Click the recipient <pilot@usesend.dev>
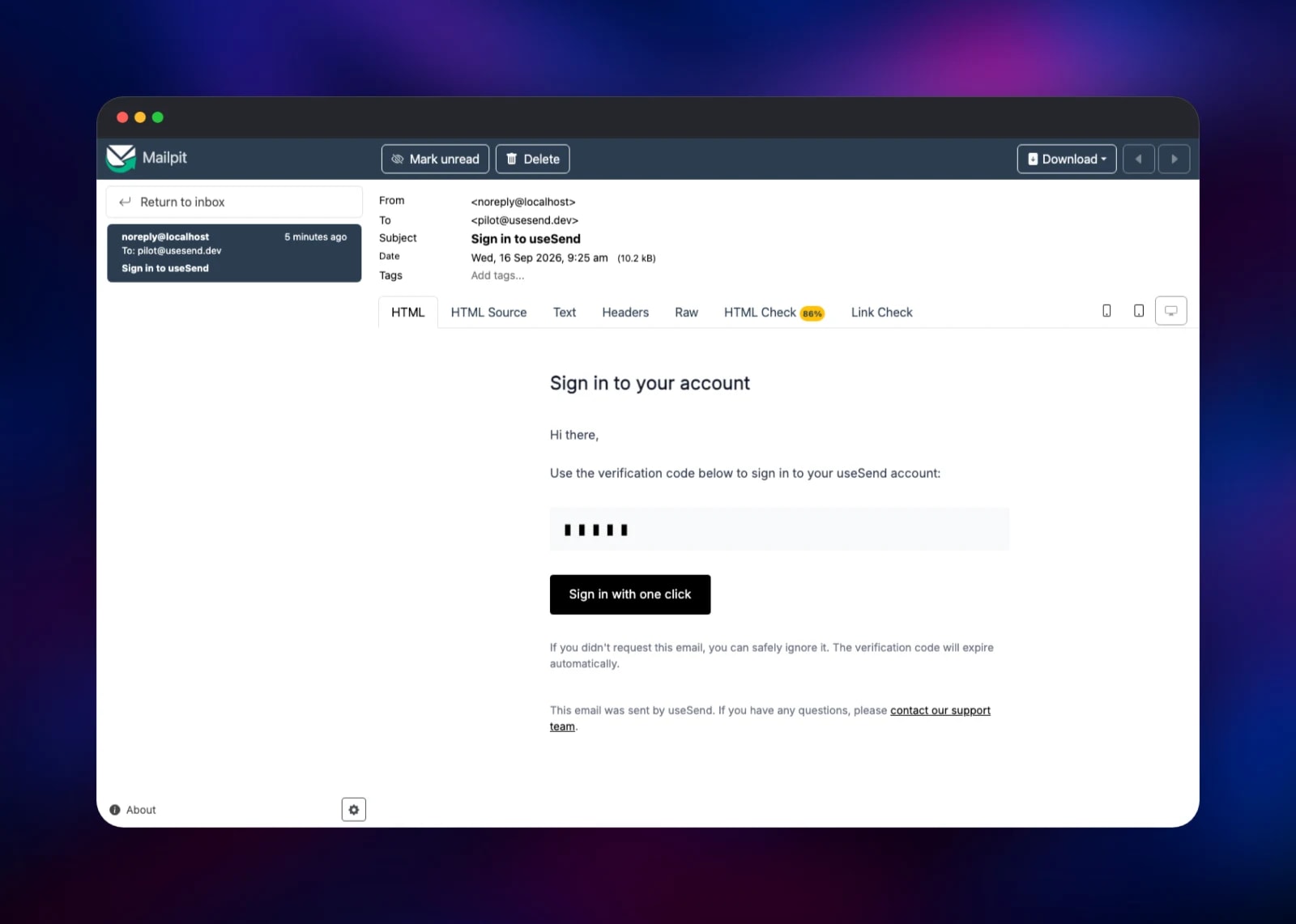The height and width of the screenshot is (924, 1296). [x=525, y=220]
